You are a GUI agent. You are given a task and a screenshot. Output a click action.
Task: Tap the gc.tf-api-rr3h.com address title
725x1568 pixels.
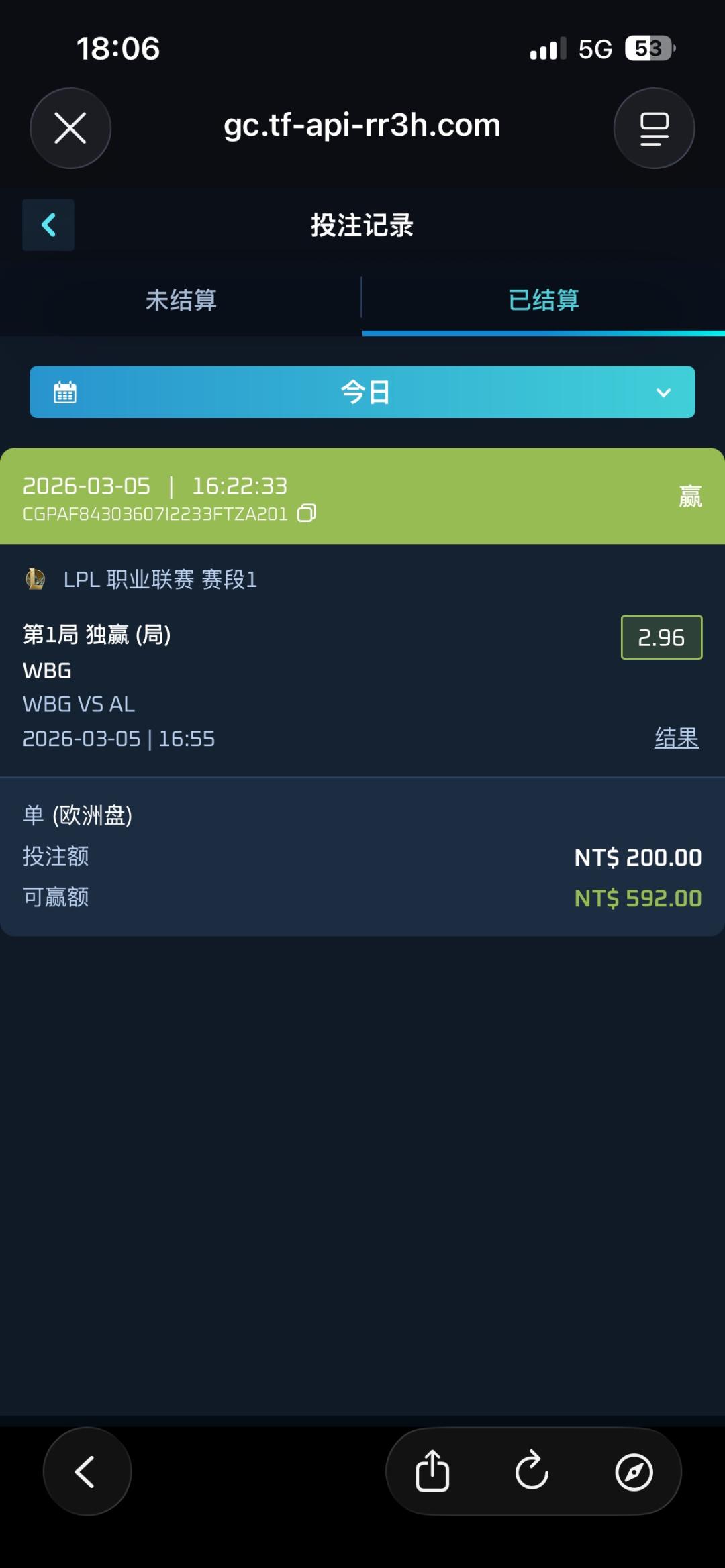click(x=362, y=125)
